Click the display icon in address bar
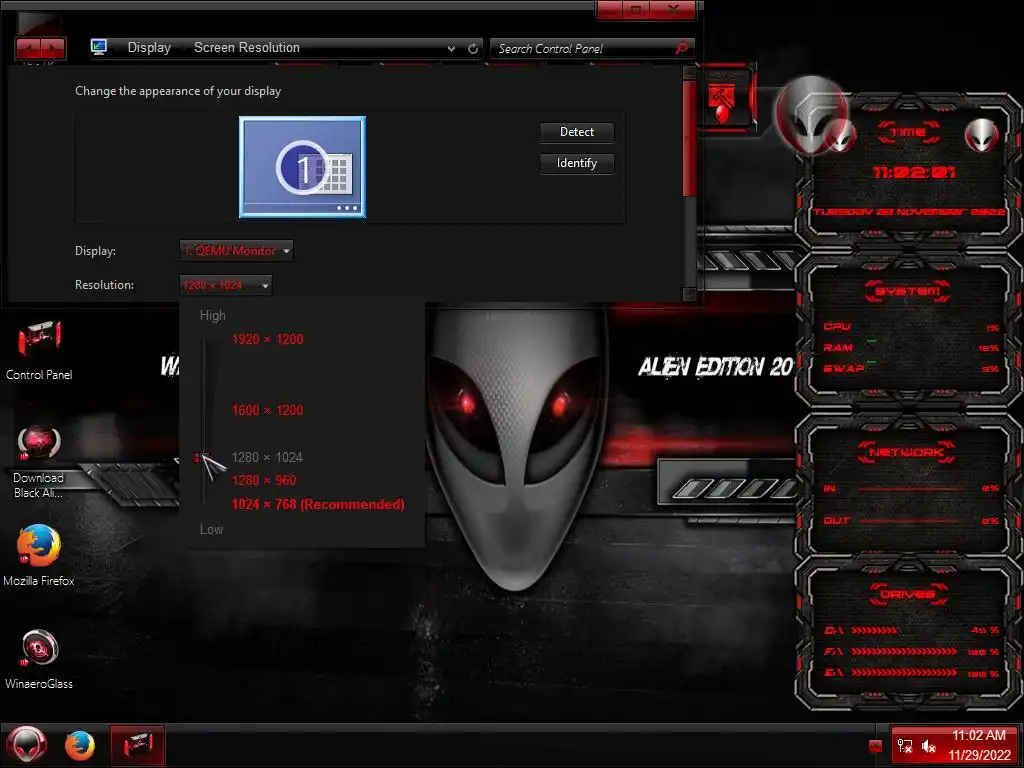Viewport: 1024px width, 768px height. coord(99,48)
